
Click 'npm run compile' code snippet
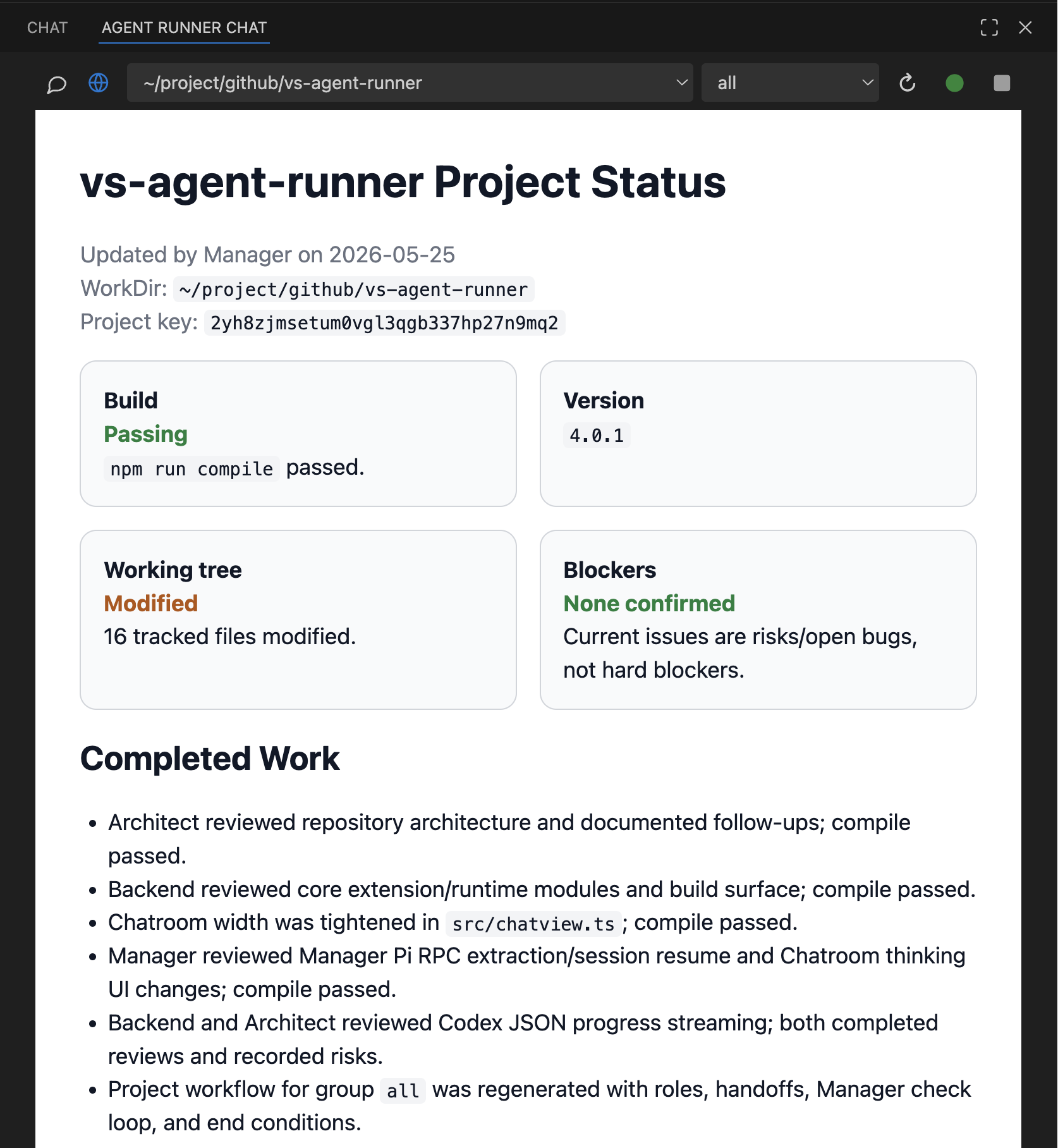(192, 469)
